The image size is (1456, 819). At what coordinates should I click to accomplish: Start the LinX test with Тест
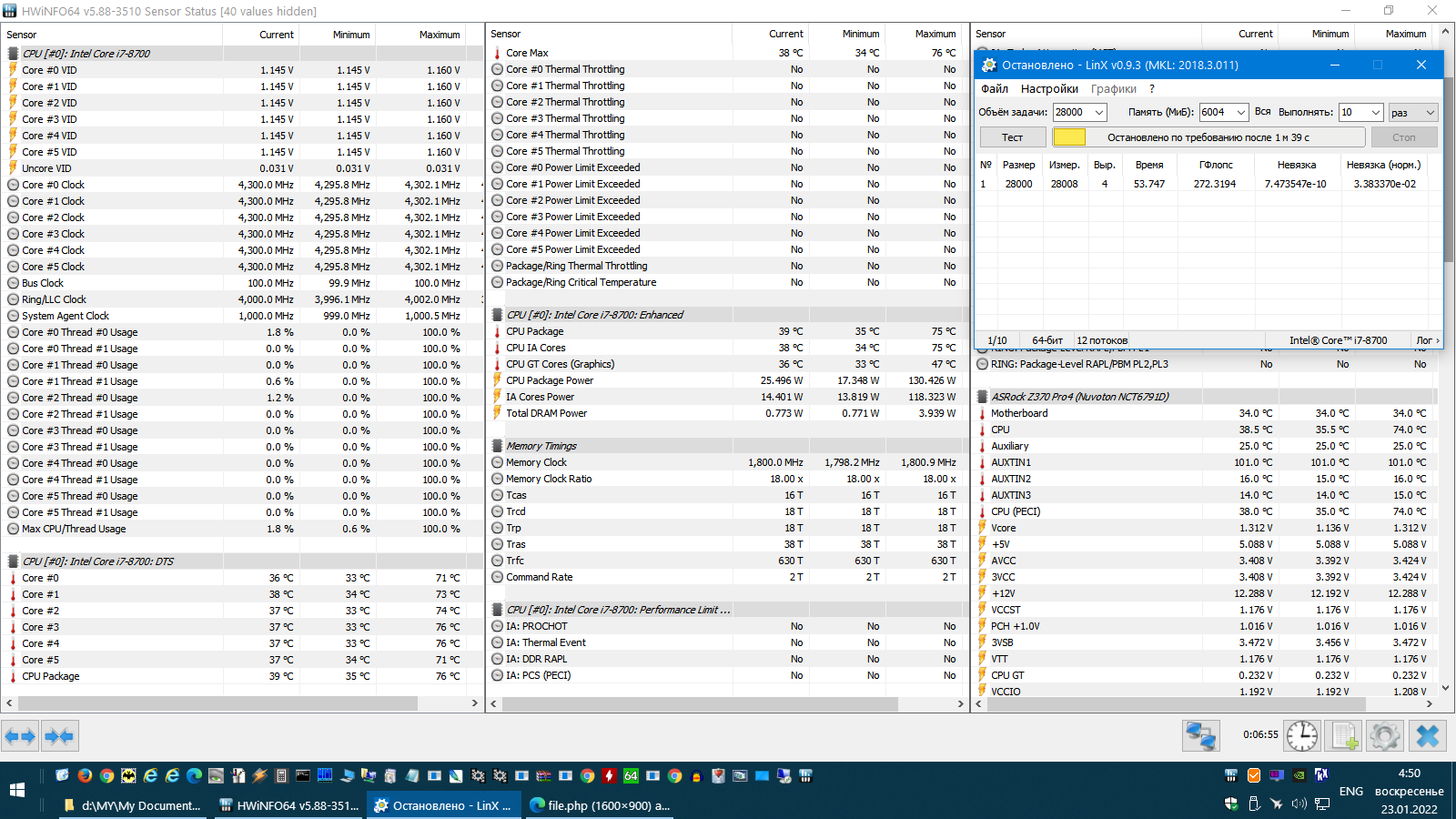1013,136
